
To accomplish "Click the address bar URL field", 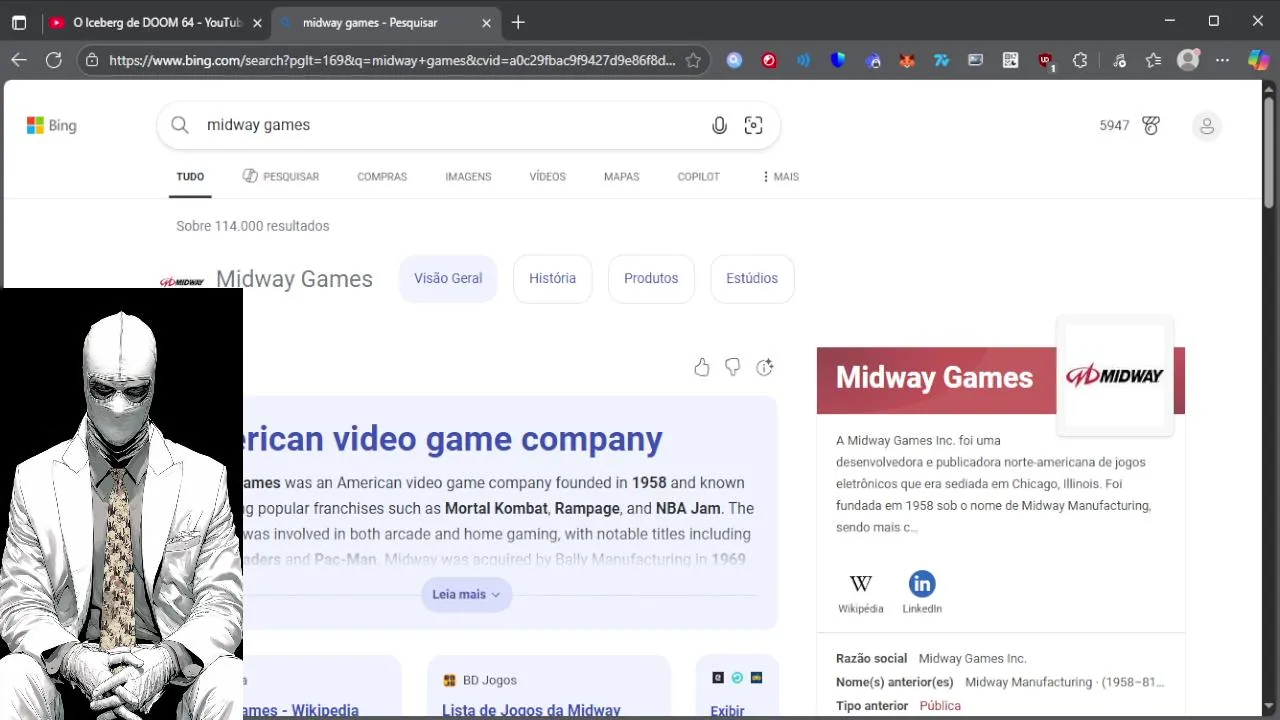I will pos(392,60).
